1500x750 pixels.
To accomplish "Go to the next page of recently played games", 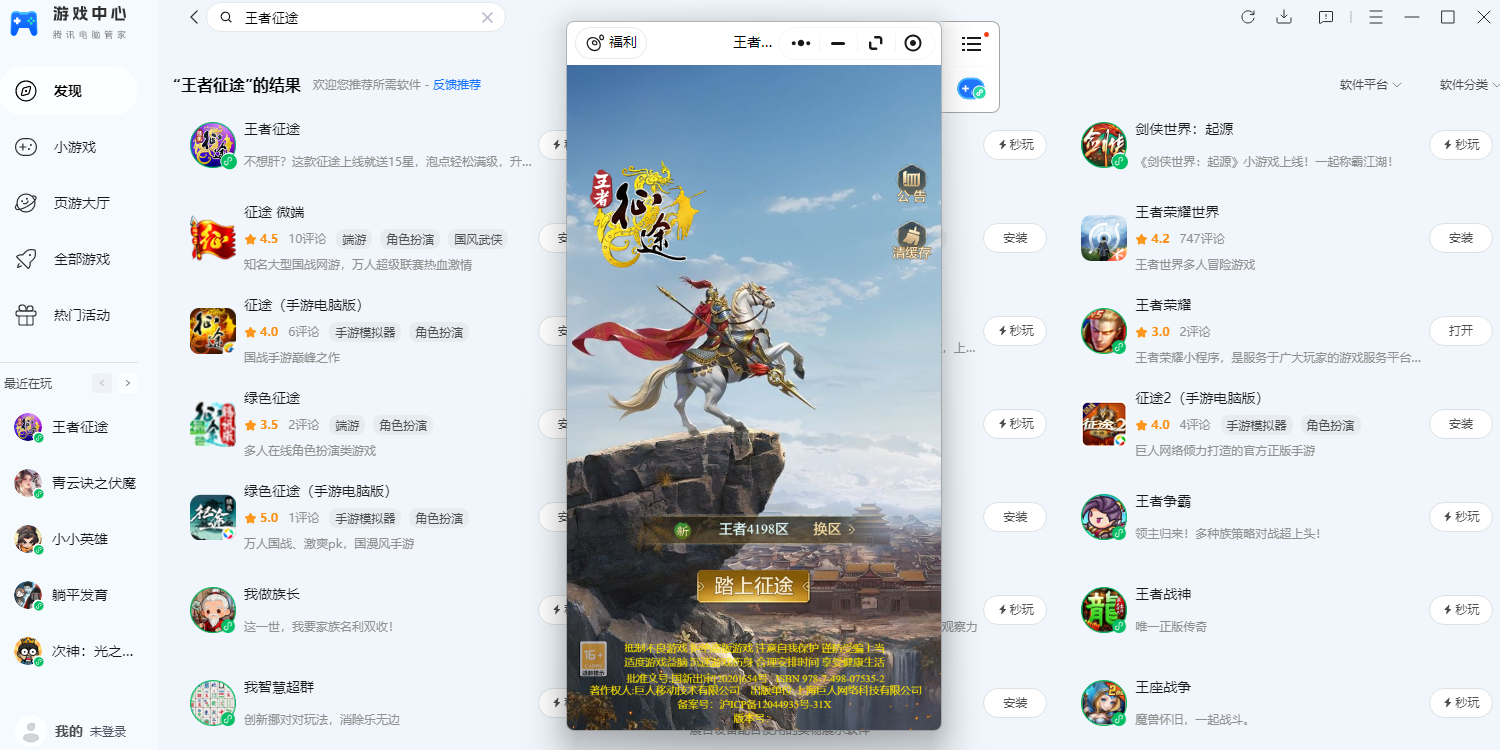I will point(127,383).
